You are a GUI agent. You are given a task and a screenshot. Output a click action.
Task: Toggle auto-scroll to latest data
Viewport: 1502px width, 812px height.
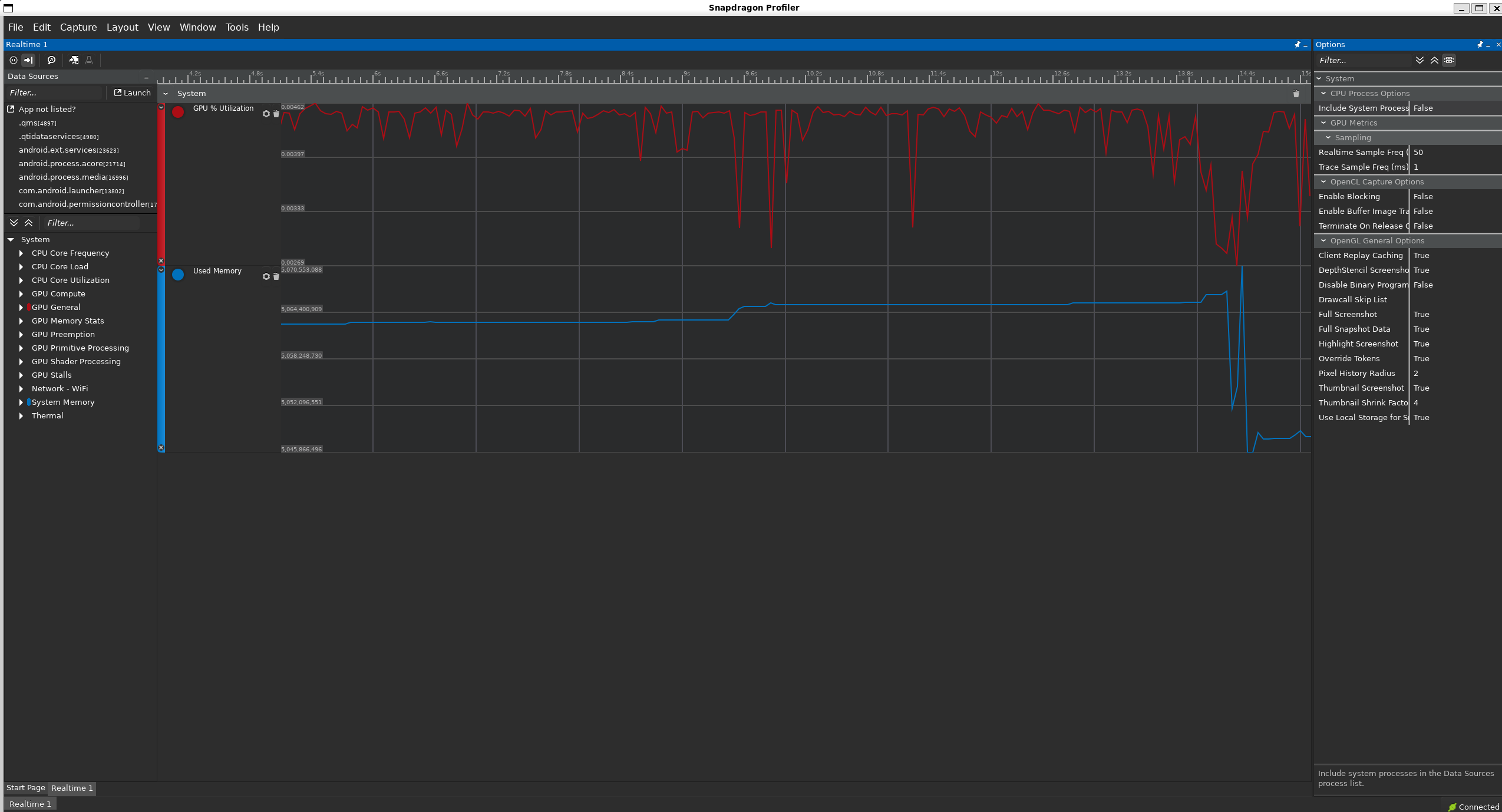28,60
